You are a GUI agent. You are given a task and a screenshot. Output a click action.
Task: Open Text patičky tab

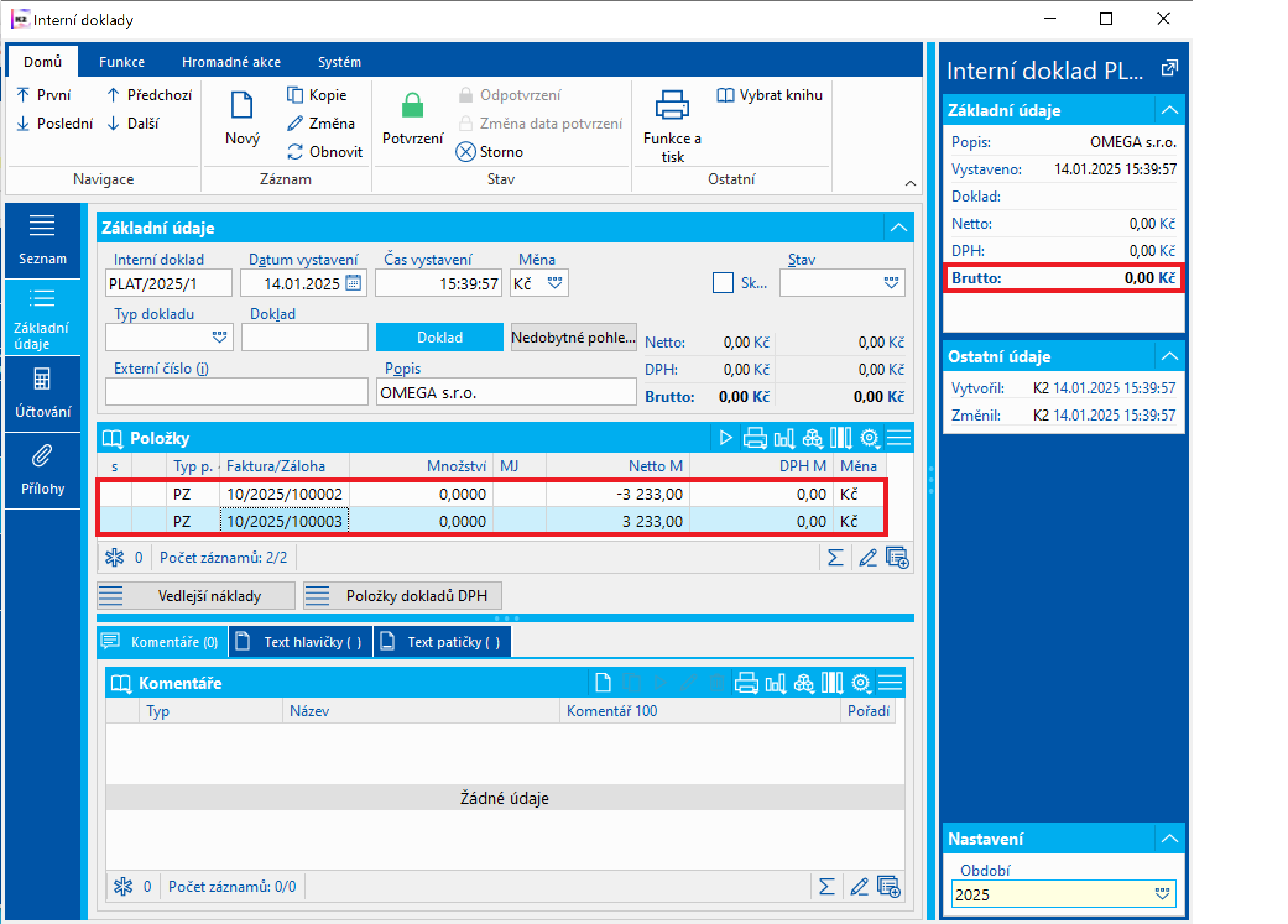pos(442,641)
